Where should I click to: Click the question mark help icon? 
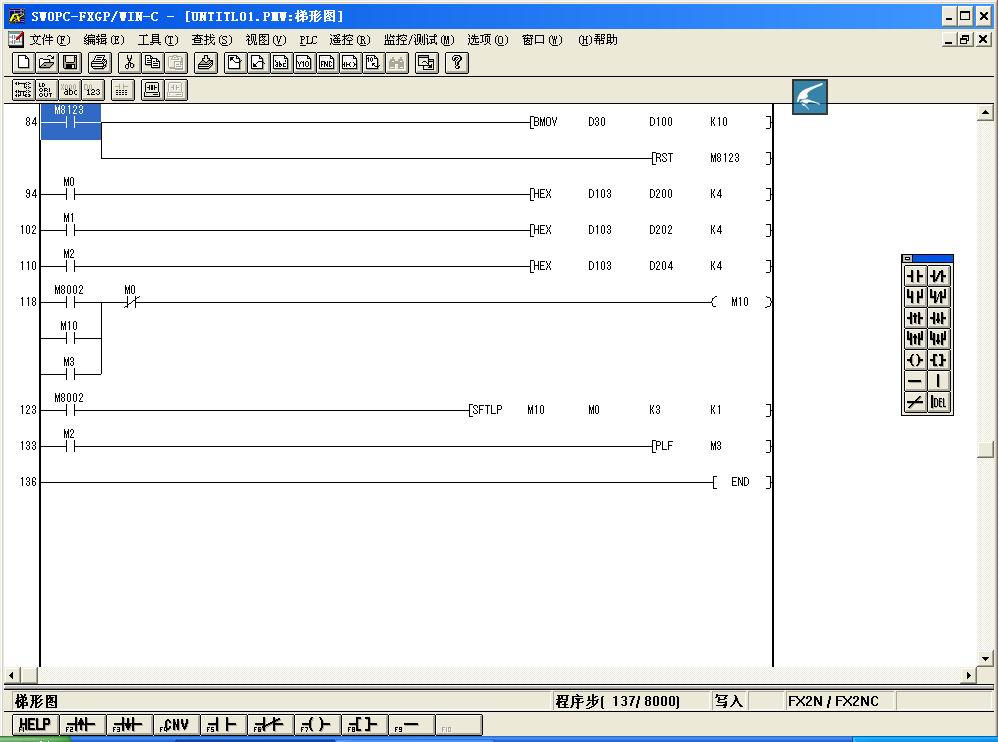pyautogui.click(x=457, y=63)
